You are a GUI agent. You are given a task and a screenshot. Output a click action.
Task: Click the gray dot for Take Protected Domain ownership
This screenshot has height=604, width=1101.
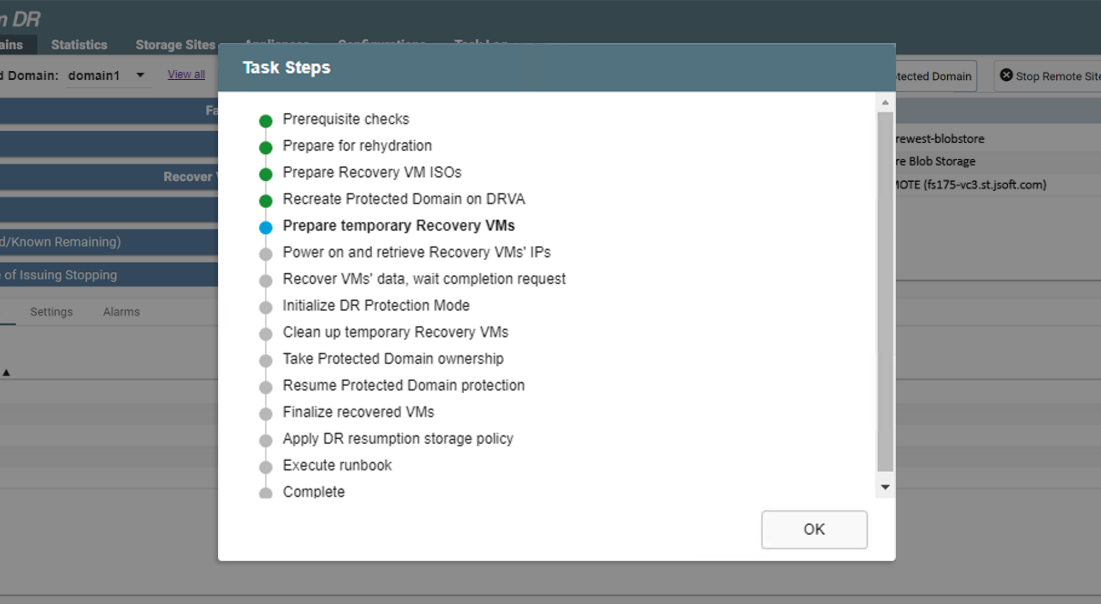[266, 360]
